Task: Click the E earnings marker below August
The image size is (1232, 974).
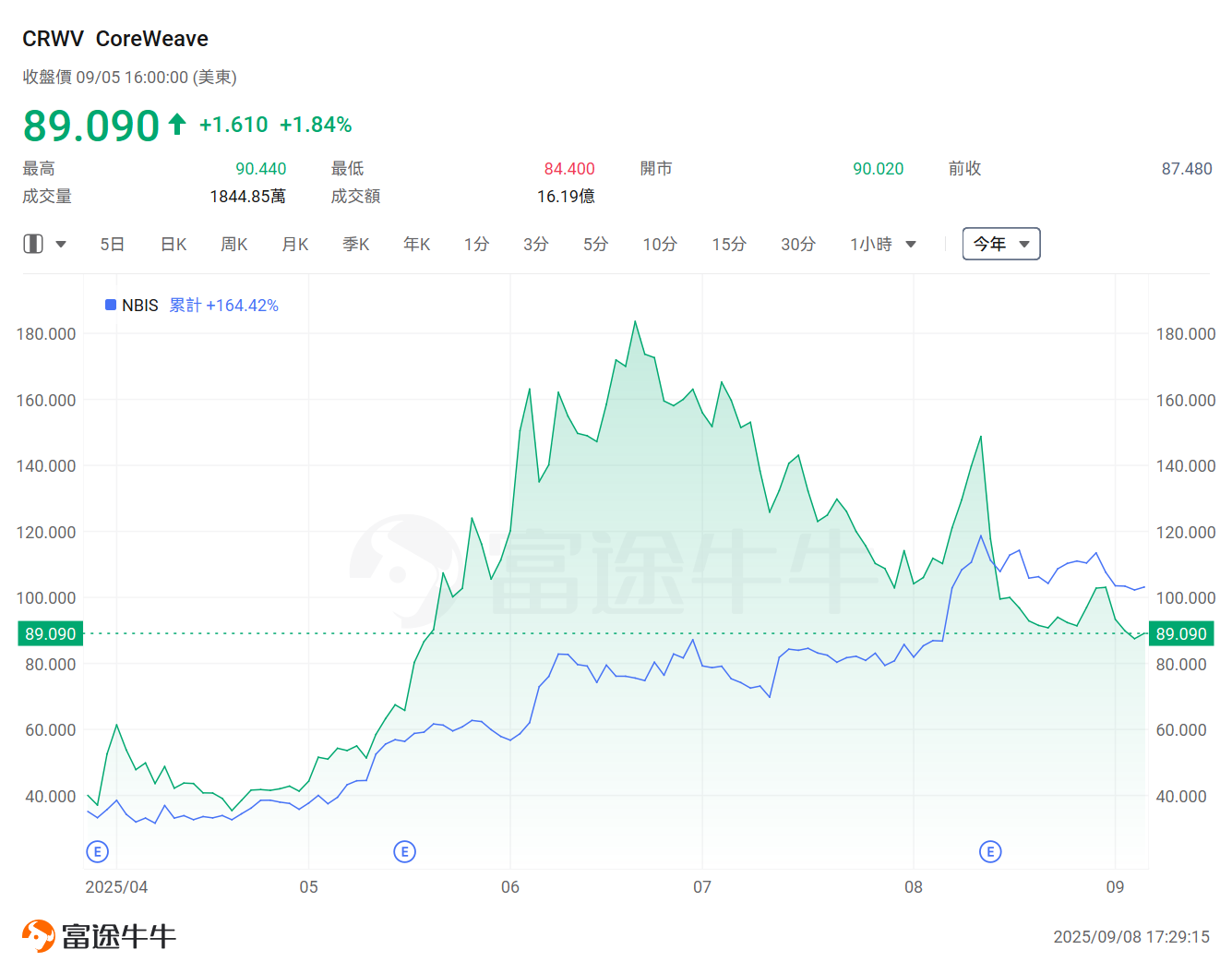Action: [x=990, y=851]
